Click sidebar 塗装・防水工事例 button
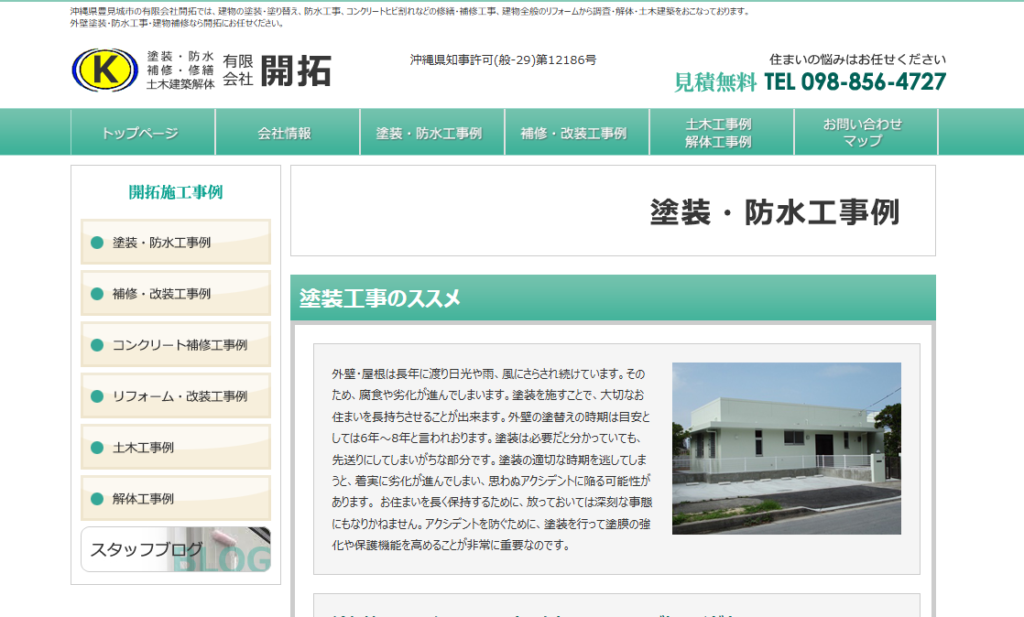 (175, 243)
